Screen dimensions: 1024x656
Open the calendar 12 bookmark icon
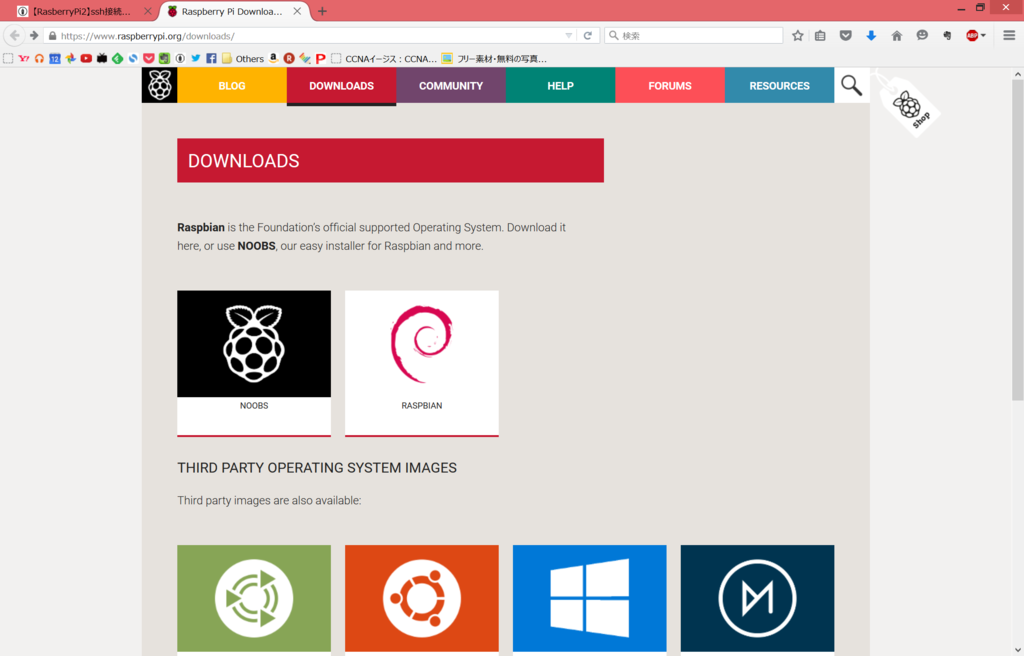pyautogui.click(x=55, y=58)
